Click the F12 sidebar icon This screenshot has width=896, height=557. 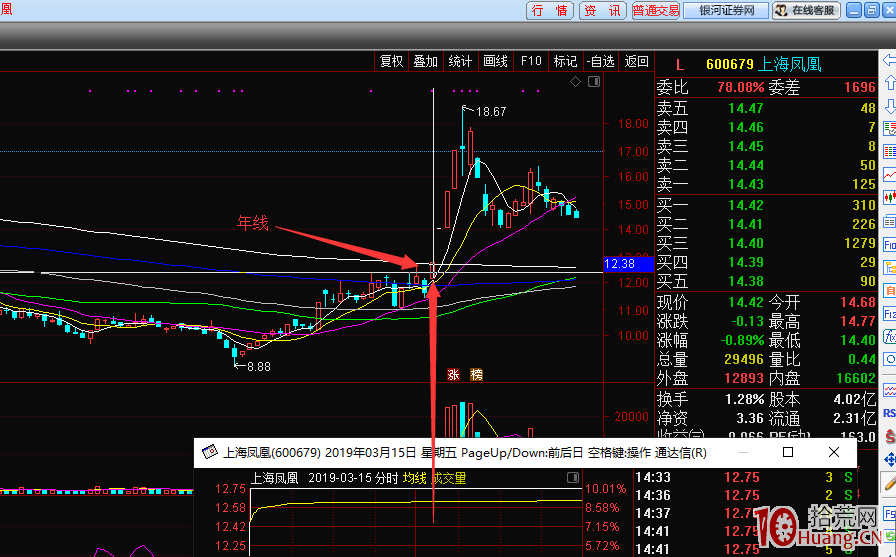890,313
